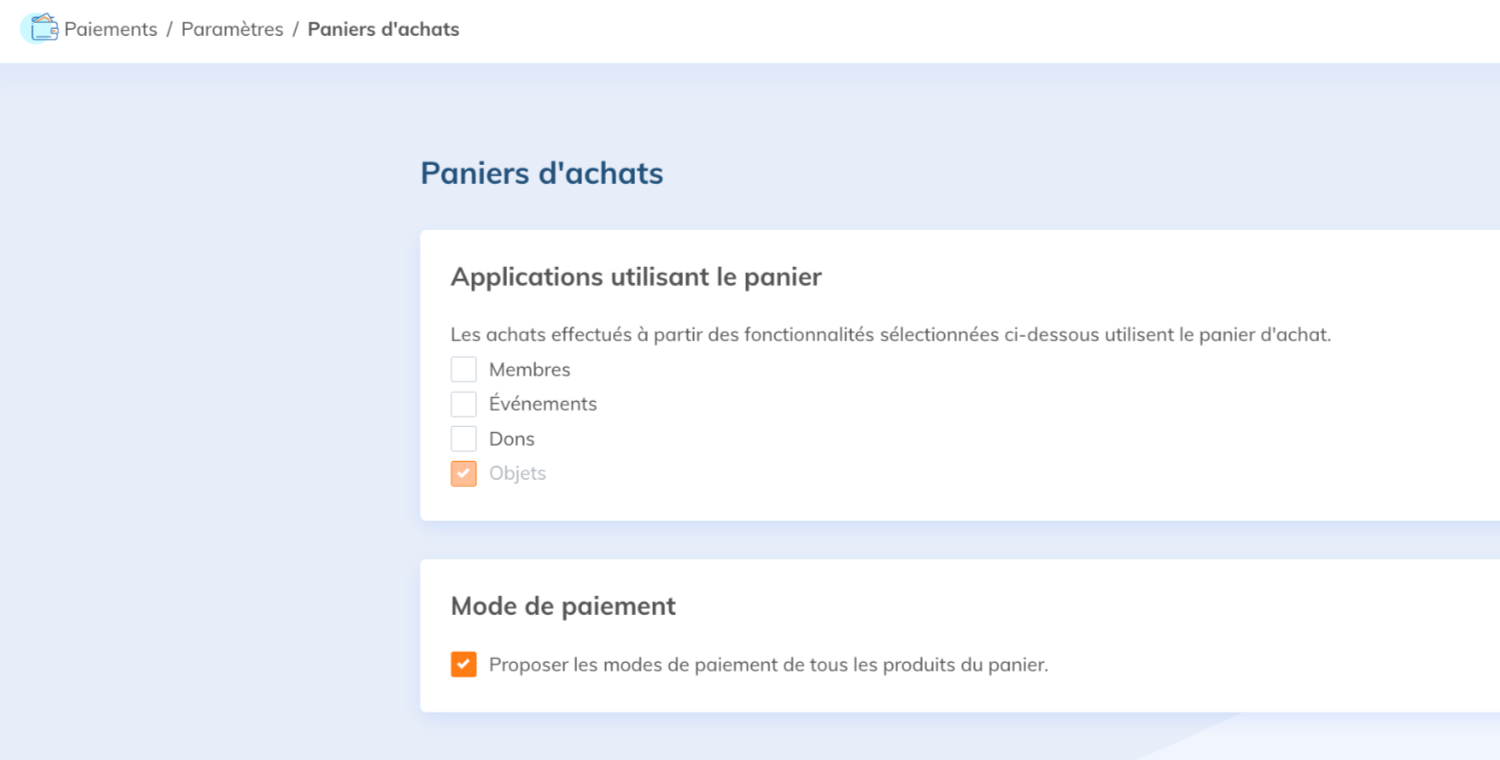Viewport: 1500px width, 760px height.
Task: Click the 'Proposer les modes de paiement' label
Action: click(768, 665)
